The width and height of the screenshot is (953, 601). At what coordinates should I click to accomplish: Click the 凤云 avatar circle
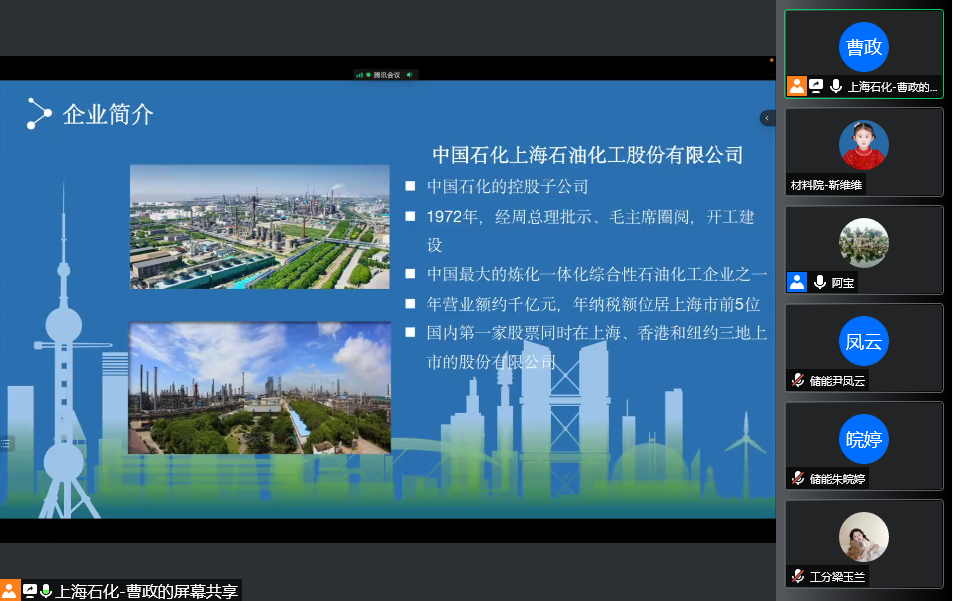click(x=863, y=341)
